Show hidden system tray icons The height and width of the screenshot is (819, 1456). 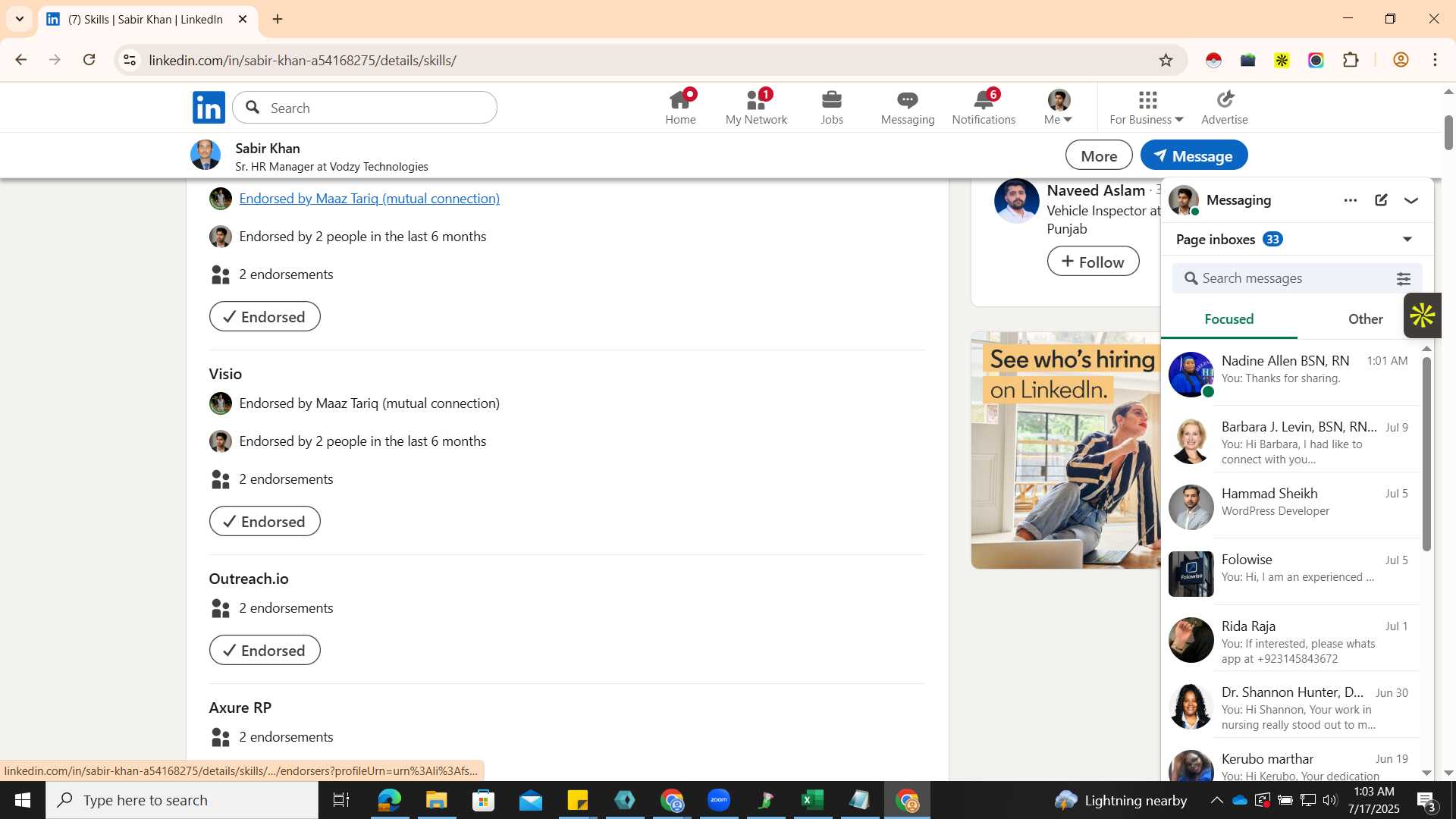1216,800
